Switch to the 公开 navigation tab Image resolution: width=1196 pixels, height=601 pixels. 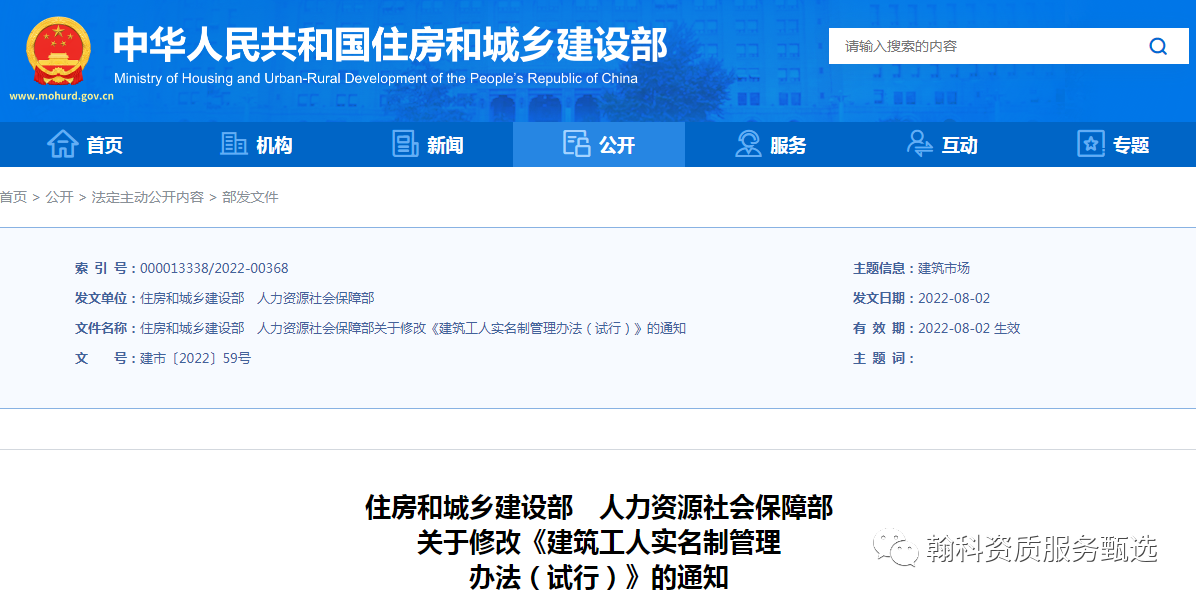pos(598,144)
